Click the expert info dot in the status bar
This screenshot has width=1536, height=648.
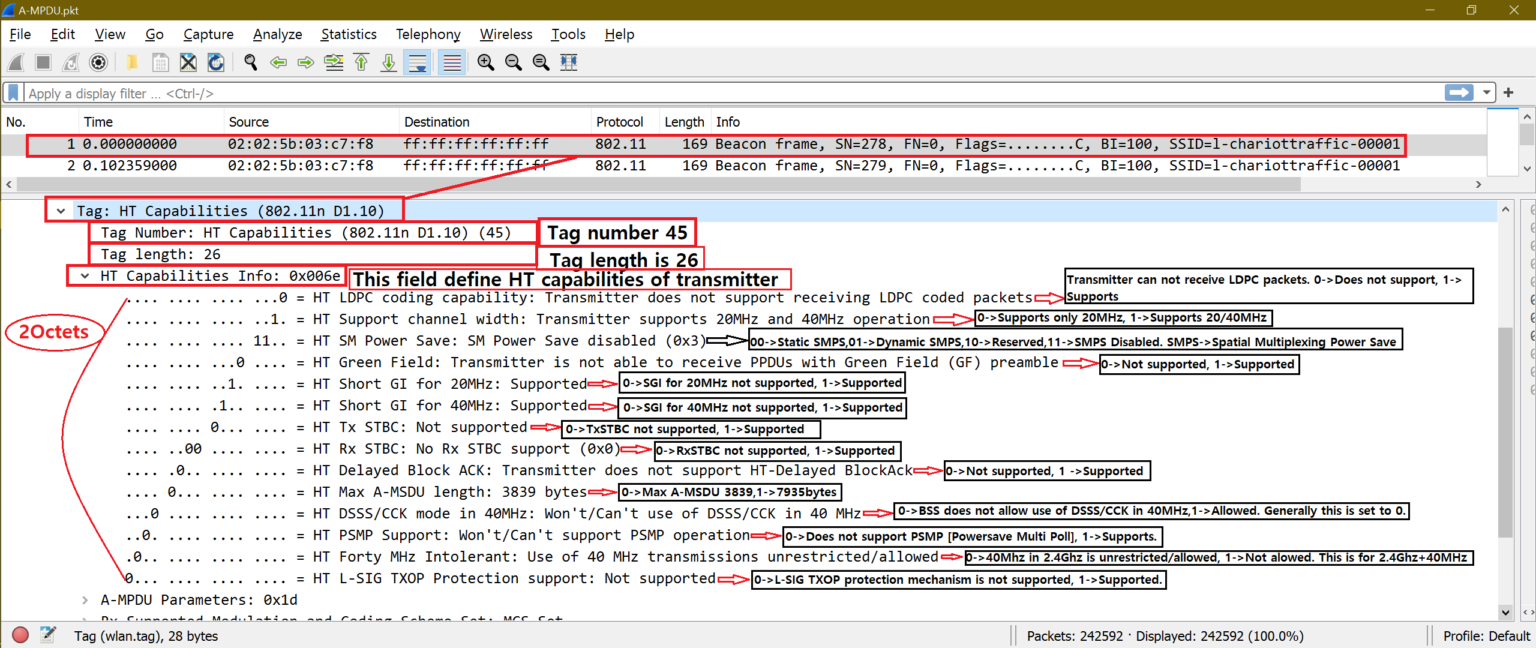(x=19, y=634)
